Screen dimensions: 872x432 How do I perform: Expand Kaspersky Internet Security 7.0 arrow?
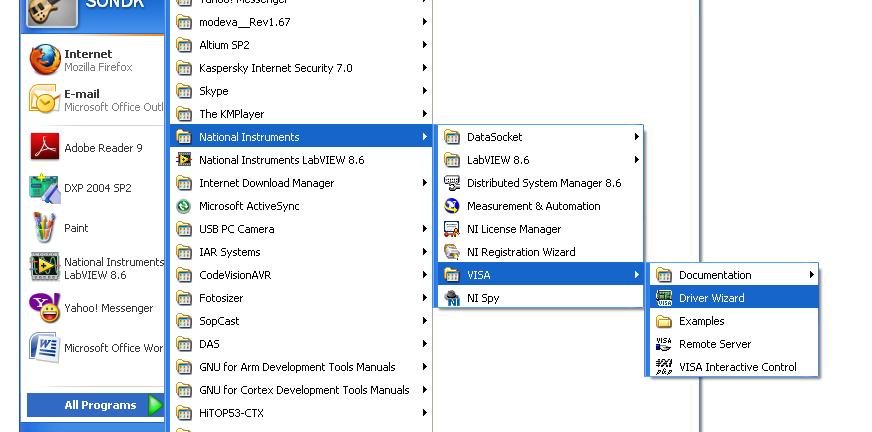pos(424,68)
